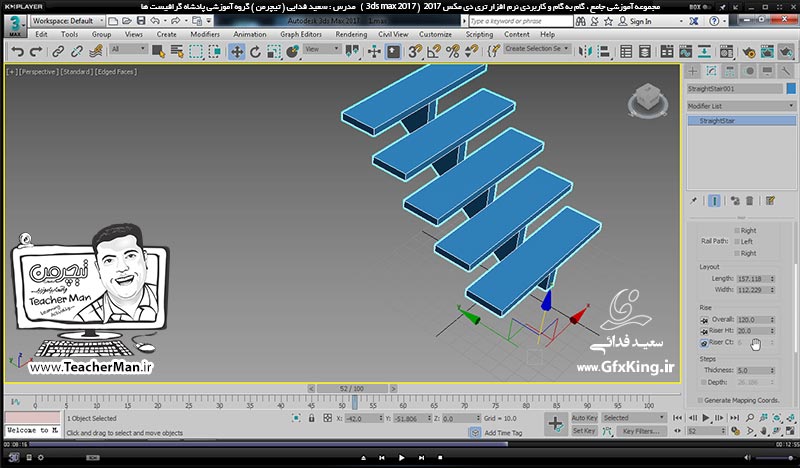The image size is (800, 468).
Task: Play the animation in 3ds Max
Action: tap(706, 417)
